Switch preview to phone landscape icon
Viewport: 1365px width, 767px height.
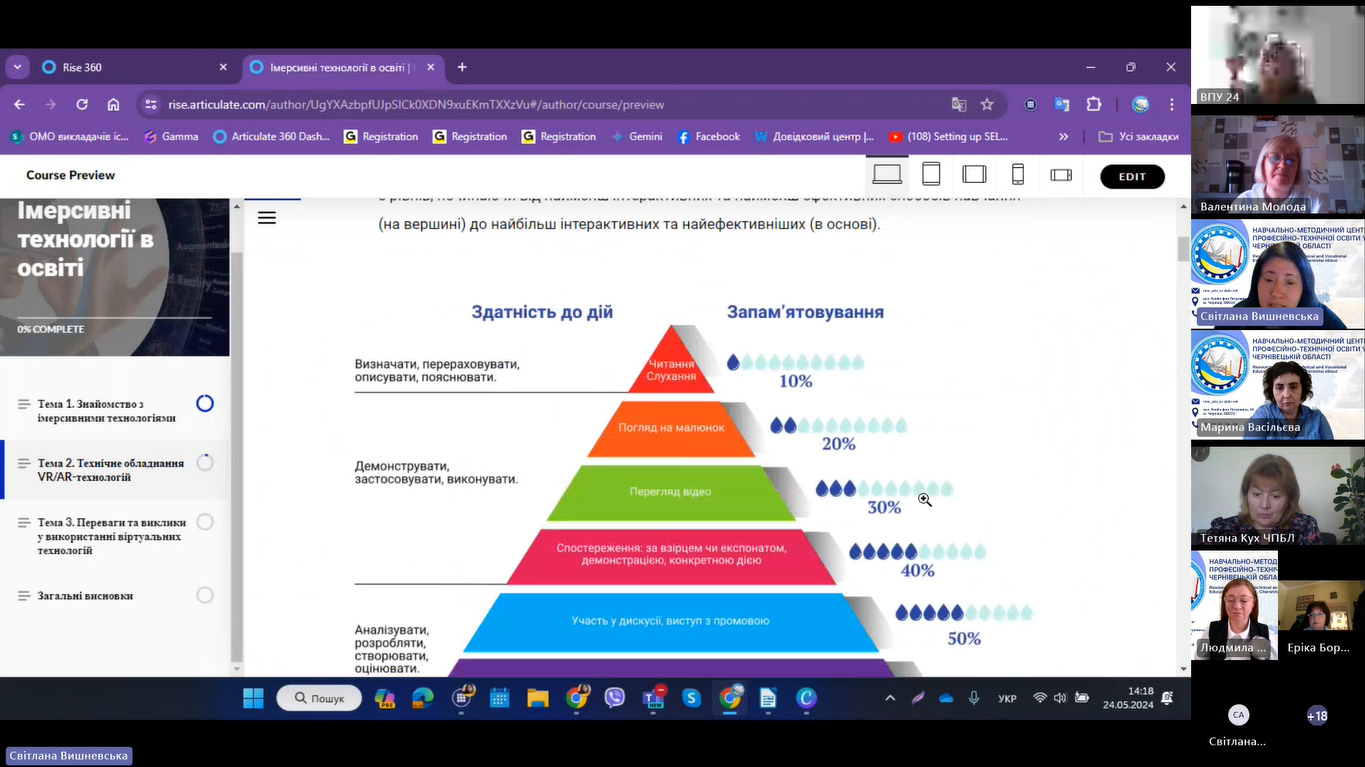pyautogui.click(x=1061, y=175)
